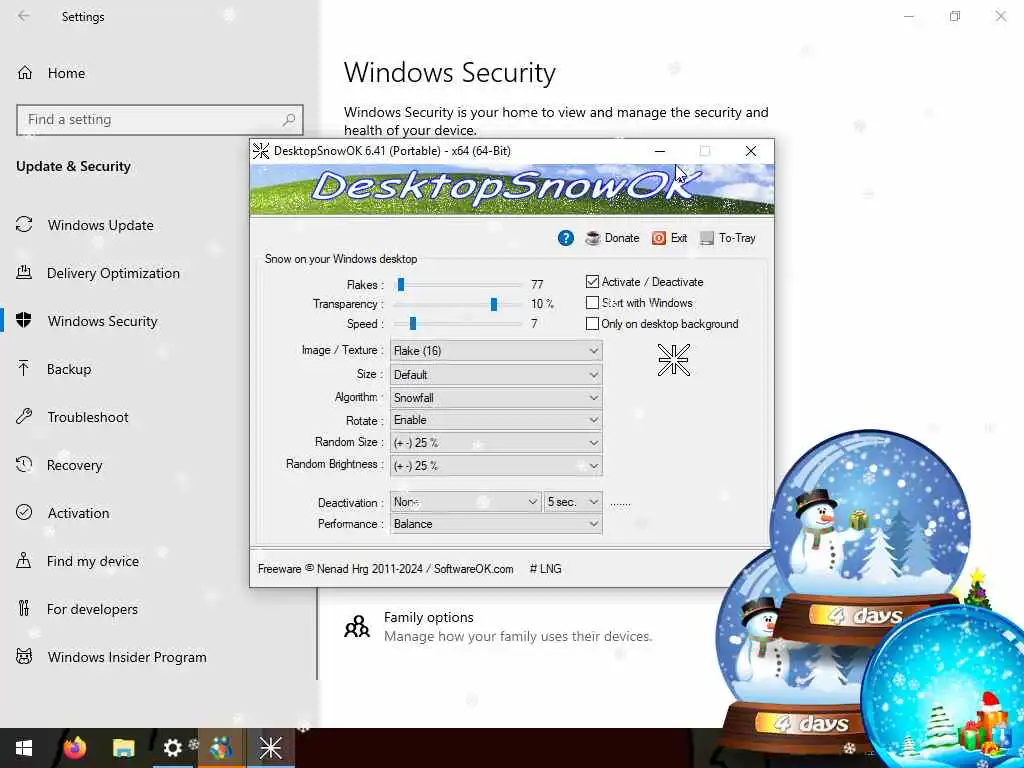Select Windows Update in Settings sidebar
1024x768 pixels.
point(101,225)
